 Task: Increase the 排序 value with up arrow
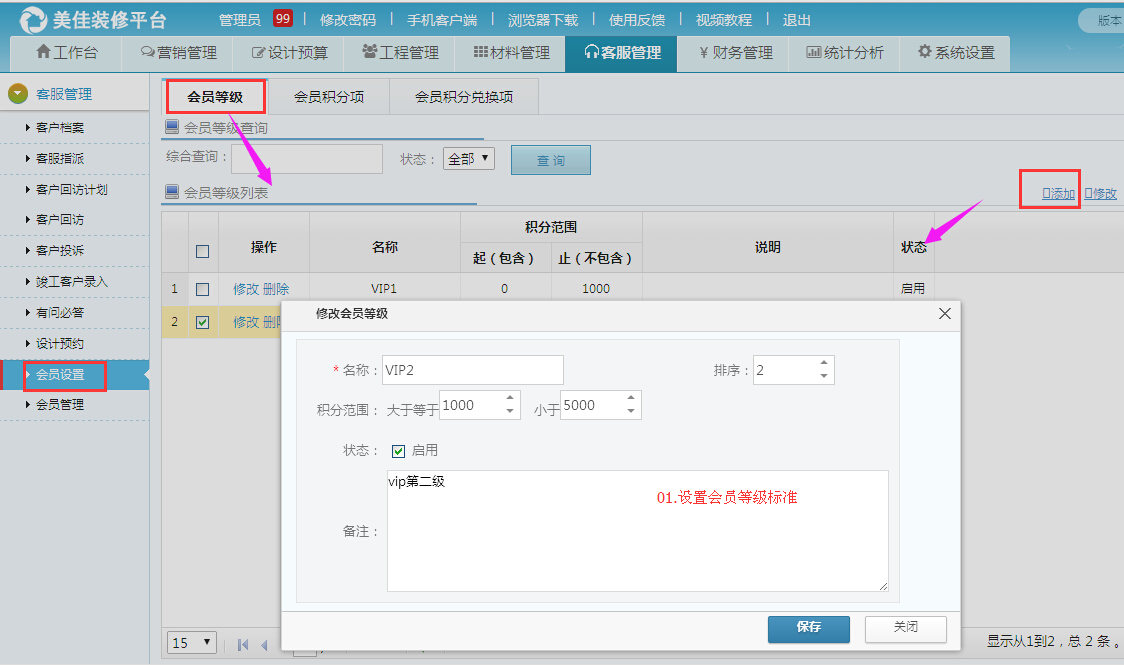tap(823, 364)
